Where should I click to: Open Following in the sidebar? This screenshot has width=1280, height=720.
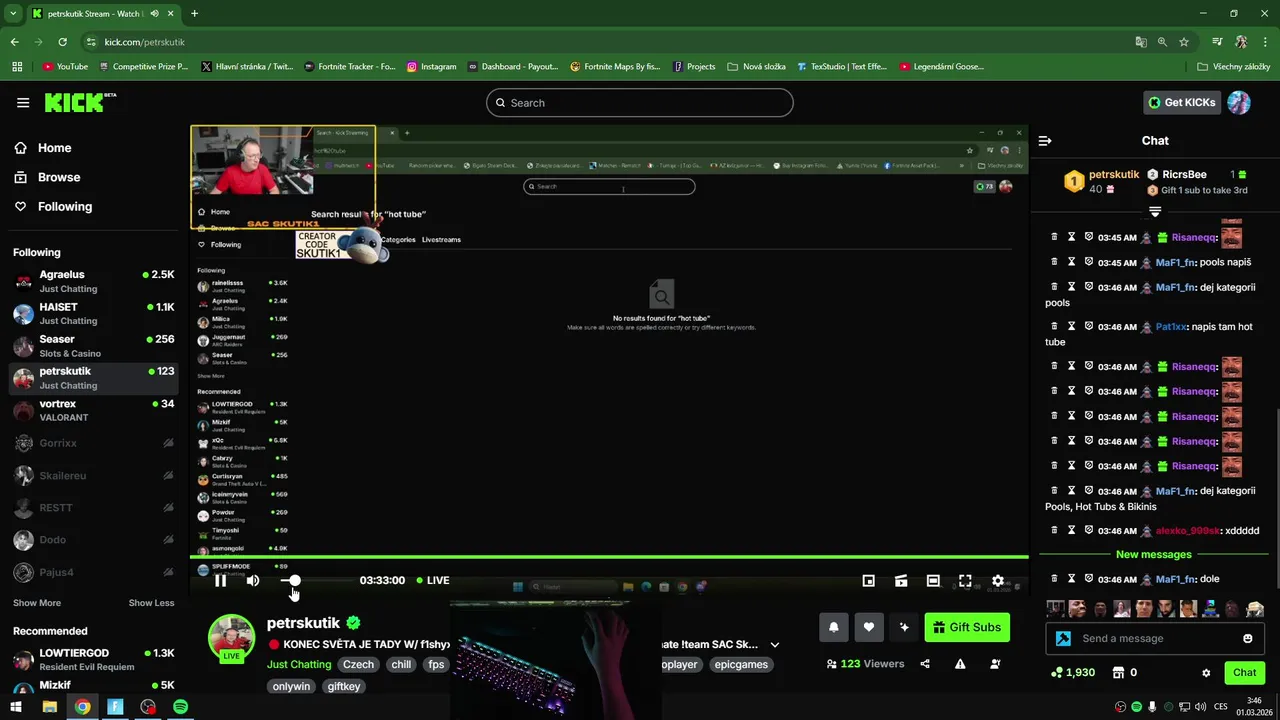[65, 206]
